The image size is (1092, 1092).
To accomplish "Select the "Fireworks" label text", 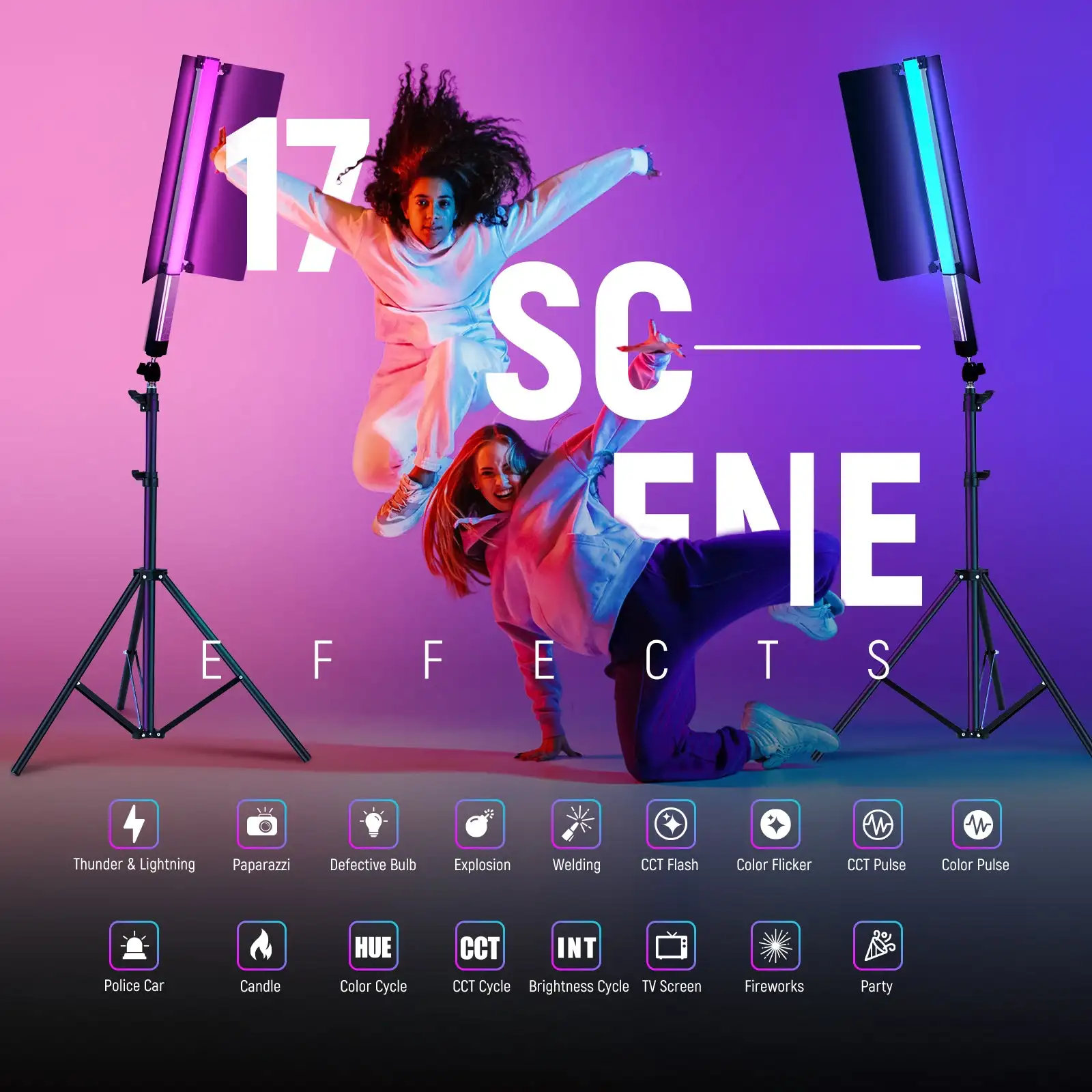I will [774, 986].
